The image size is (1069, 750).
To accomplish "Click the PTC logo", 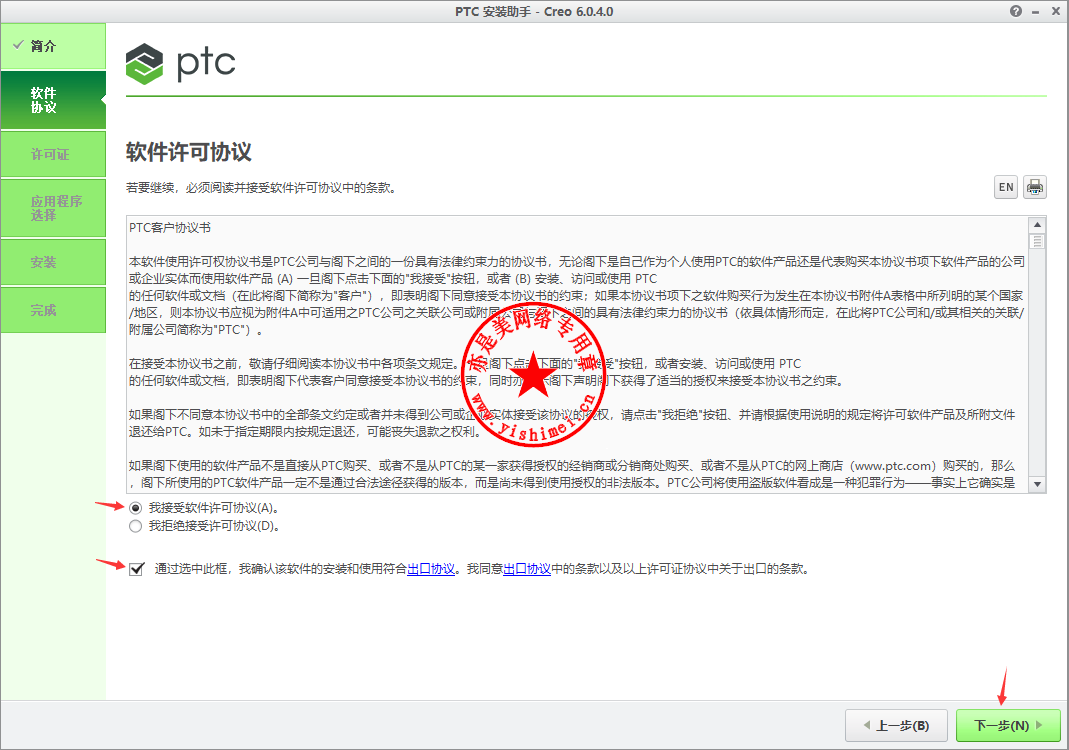I will tap(181, 63).
